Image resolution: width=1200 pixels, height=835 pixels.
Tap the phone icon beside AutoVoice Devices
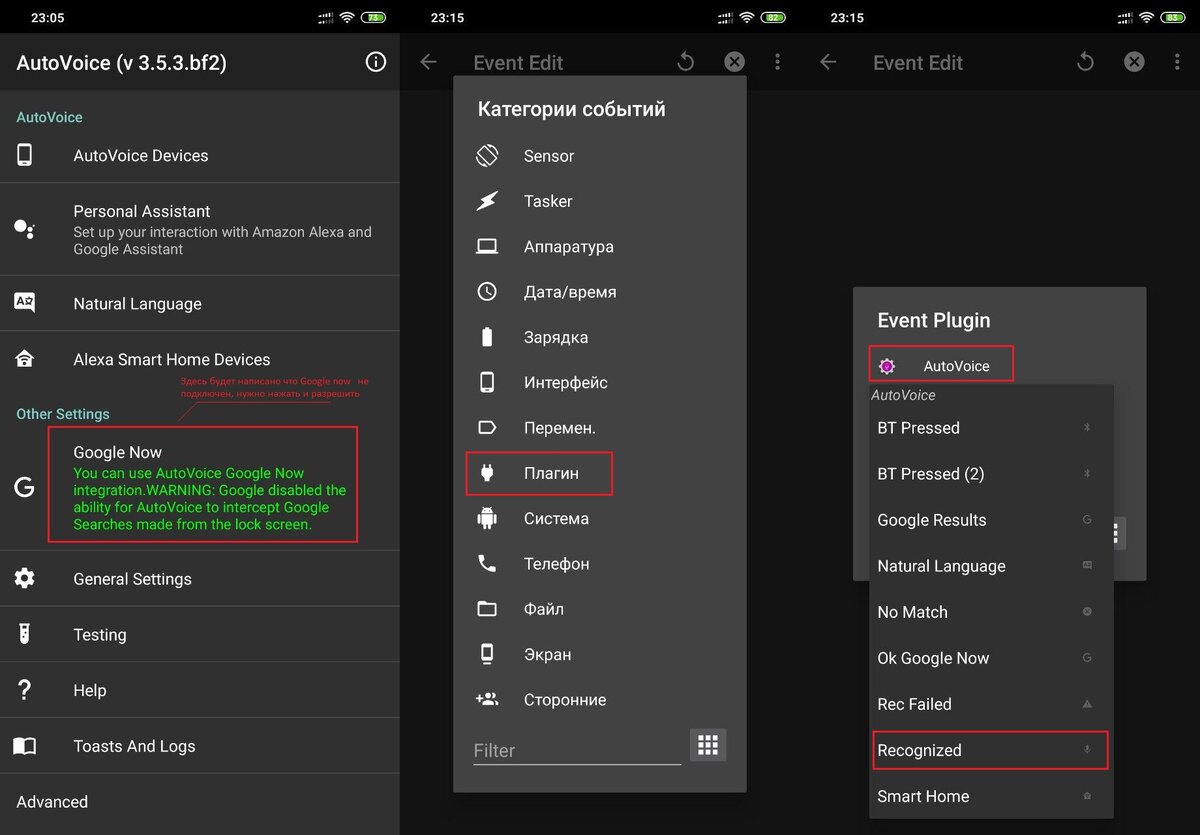point(24,155)
